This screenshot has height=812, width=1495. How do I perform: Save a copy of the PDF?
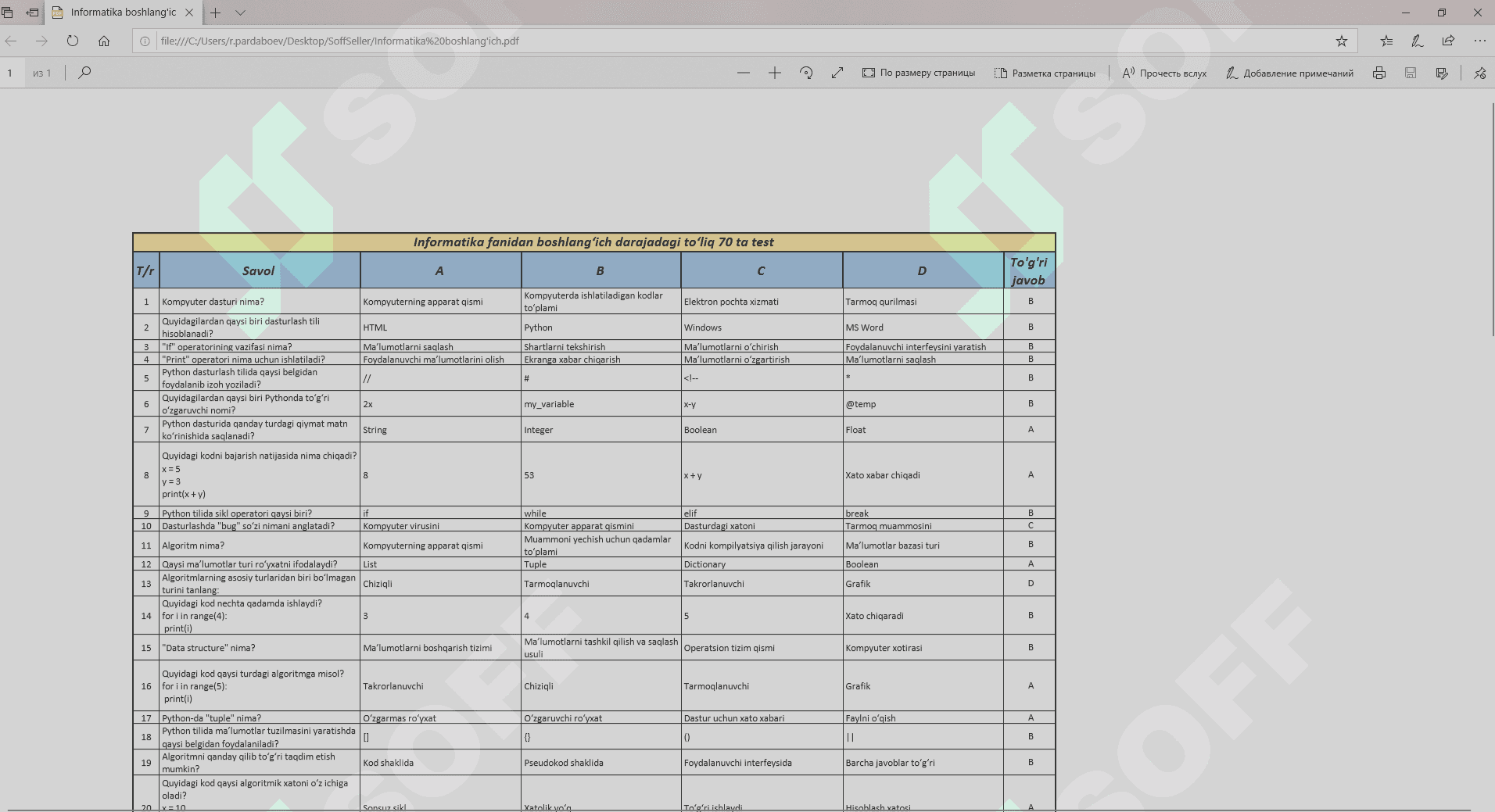[1442, 73]
